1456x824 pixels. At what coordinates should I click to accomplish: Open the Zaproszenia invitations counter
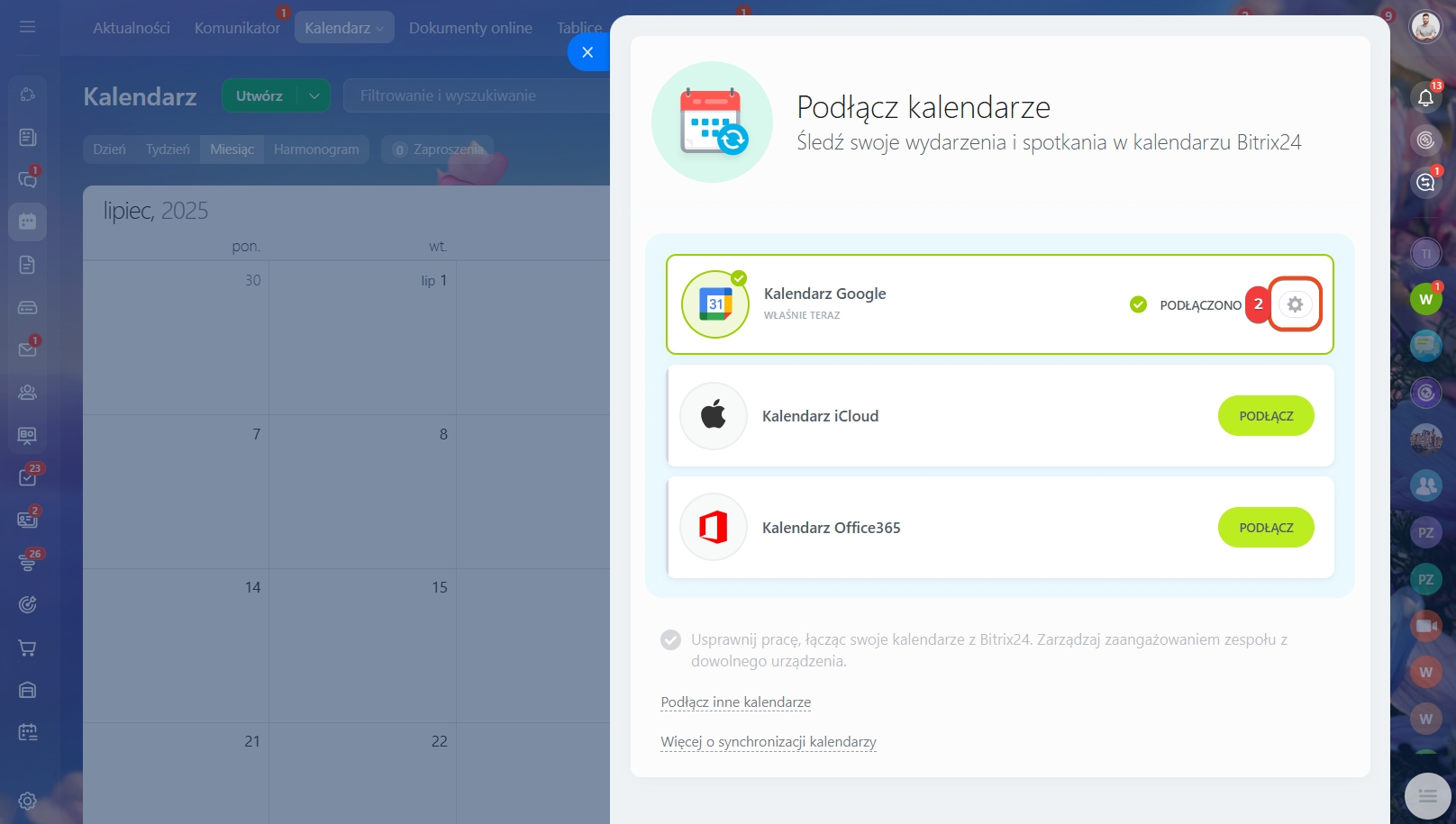pyautogui.click(x=438, y=149)
